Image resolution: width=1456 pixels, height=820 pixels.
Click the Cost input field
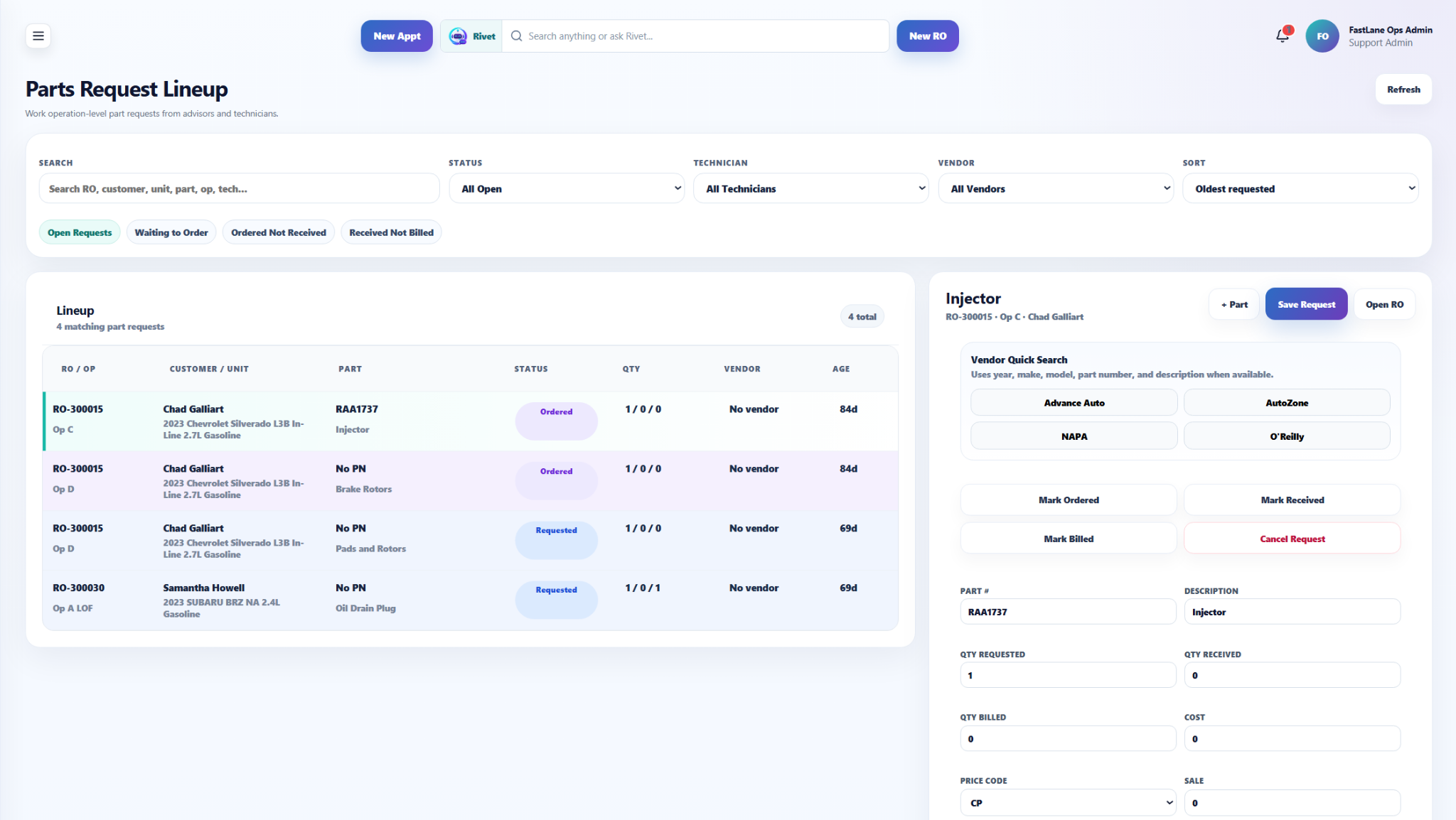tap(1292, 738)
